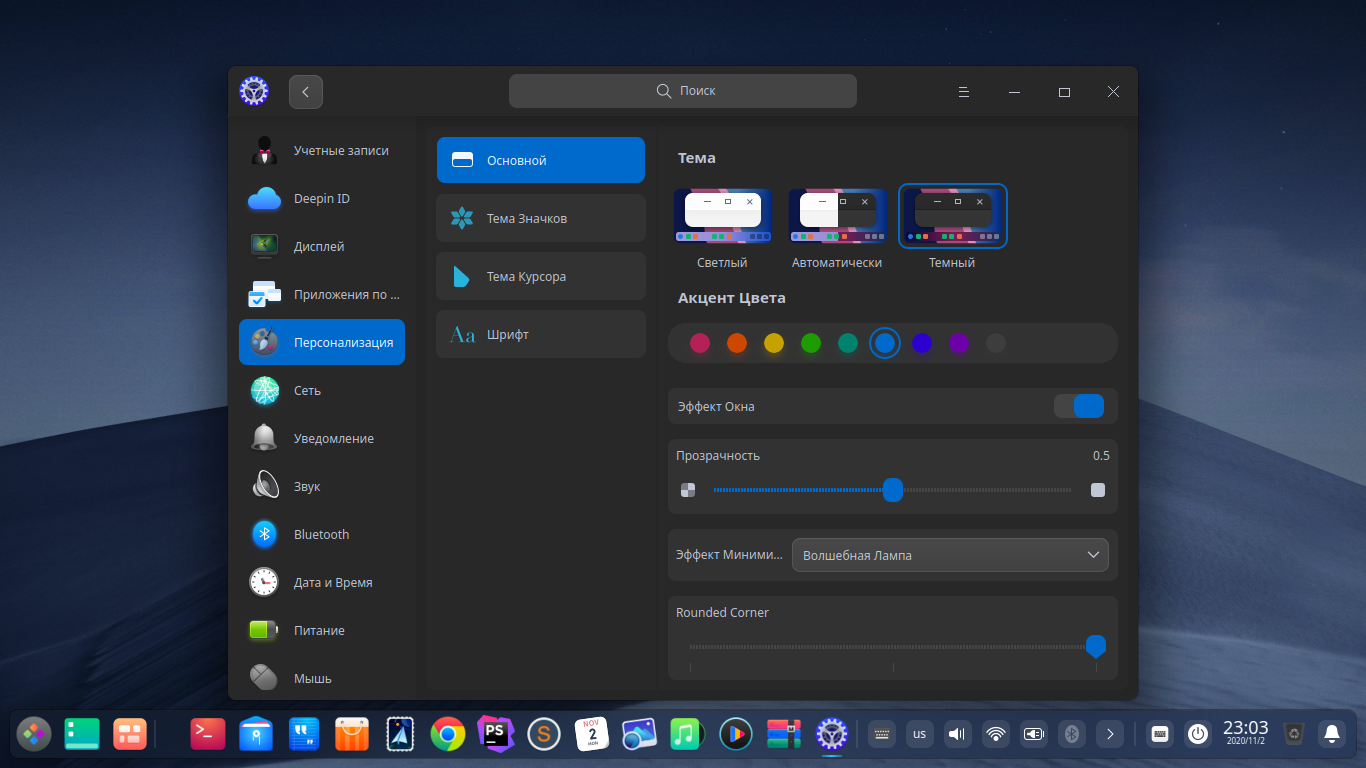Launch PhpStorm from the dock
Screen dimensions: 1366x768
495,734
